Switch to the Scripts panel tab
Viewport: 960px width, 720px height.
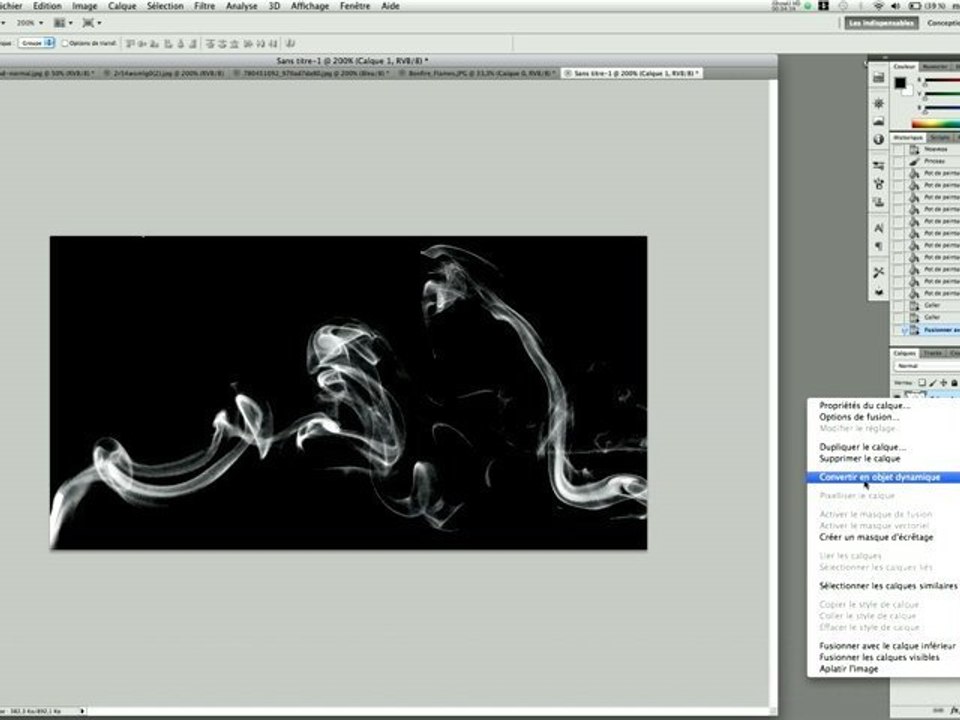[x=940, y=138]
